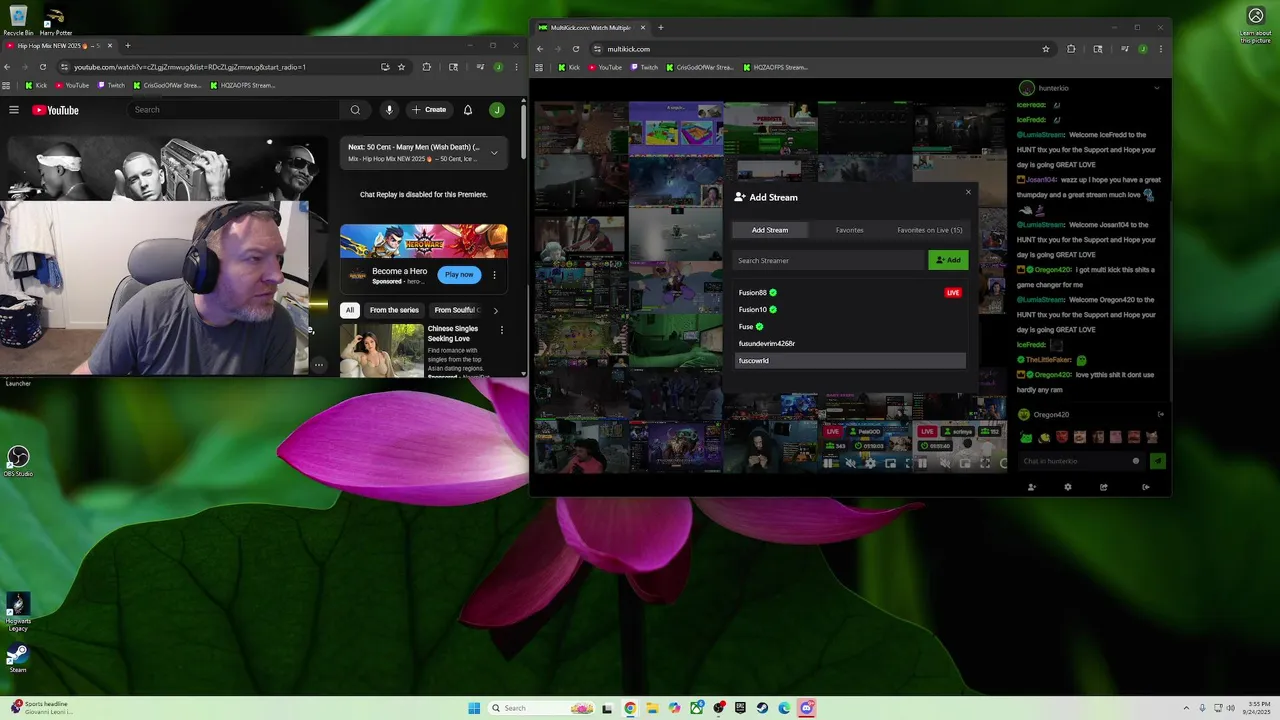The width and height of the screenshot is (1280, 720).
Task: Click the YouTube search magnifier button
Action: 355,110
